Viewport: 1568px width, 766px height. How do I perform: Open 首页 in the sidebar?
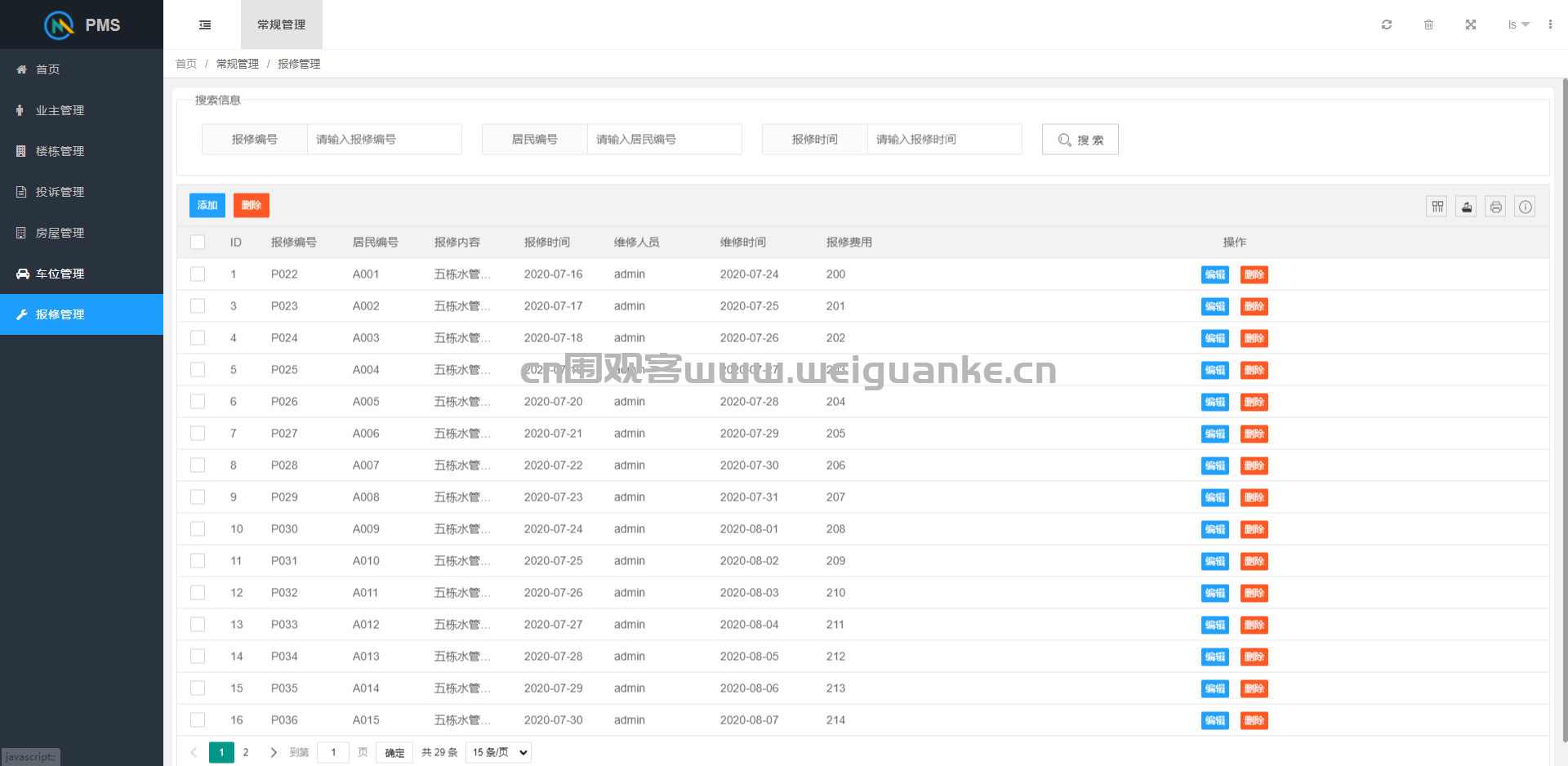pos(82,69)
